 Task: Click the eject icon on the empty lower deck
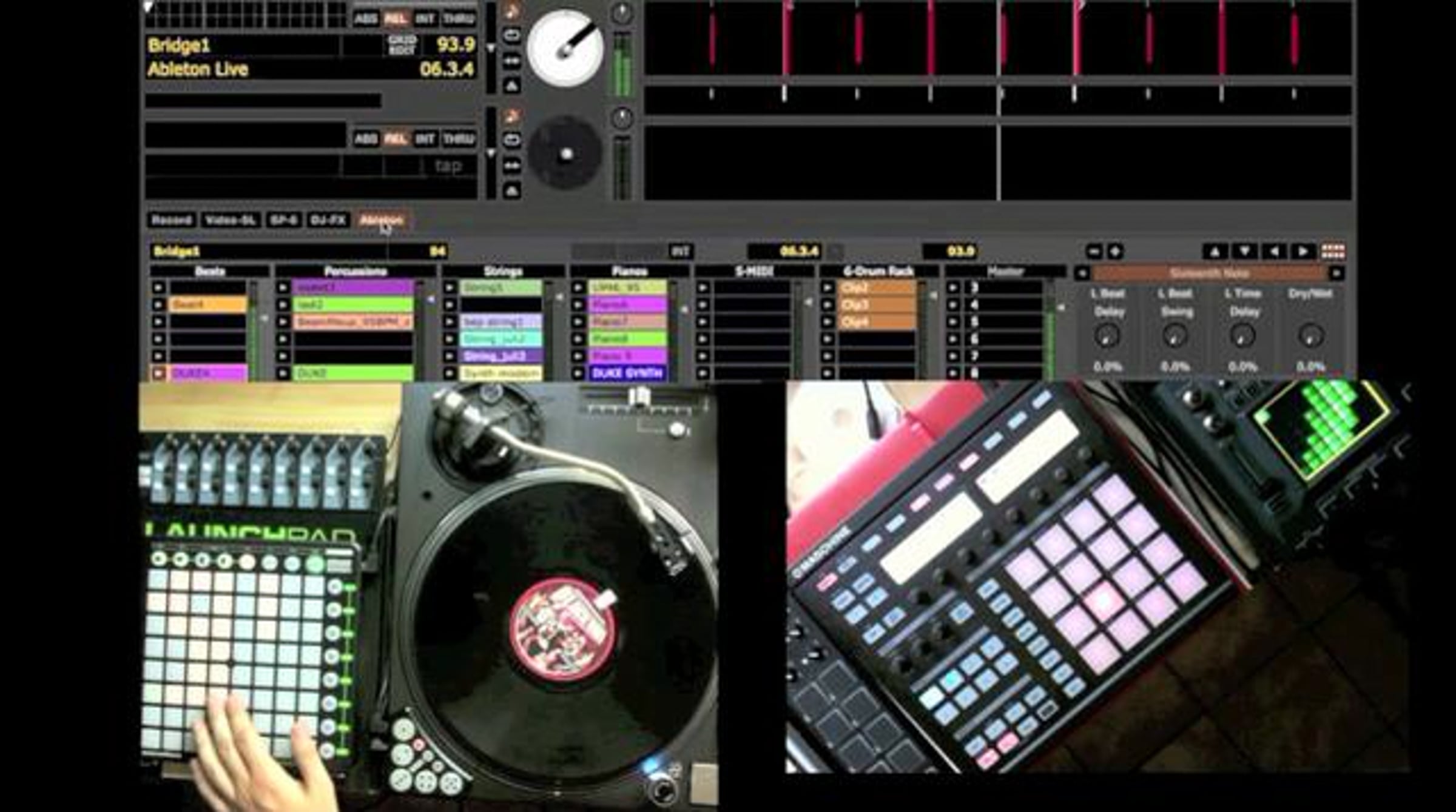(512, 191)
